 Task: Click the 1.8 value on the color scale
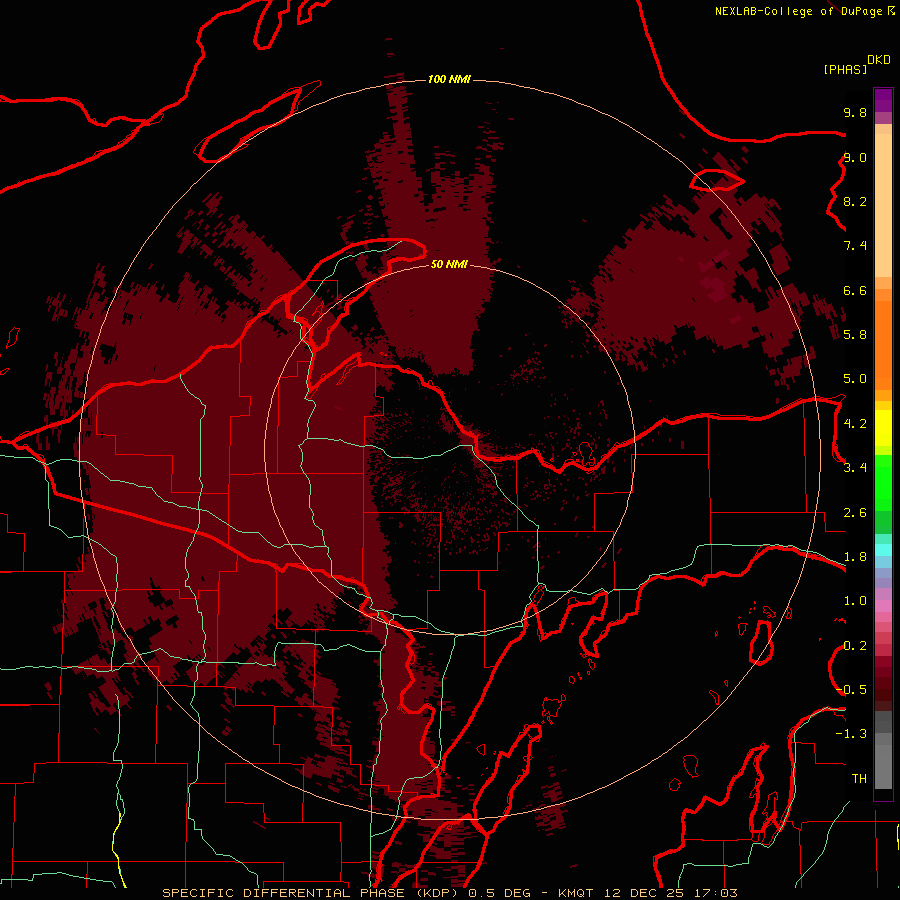click(855, 556)
